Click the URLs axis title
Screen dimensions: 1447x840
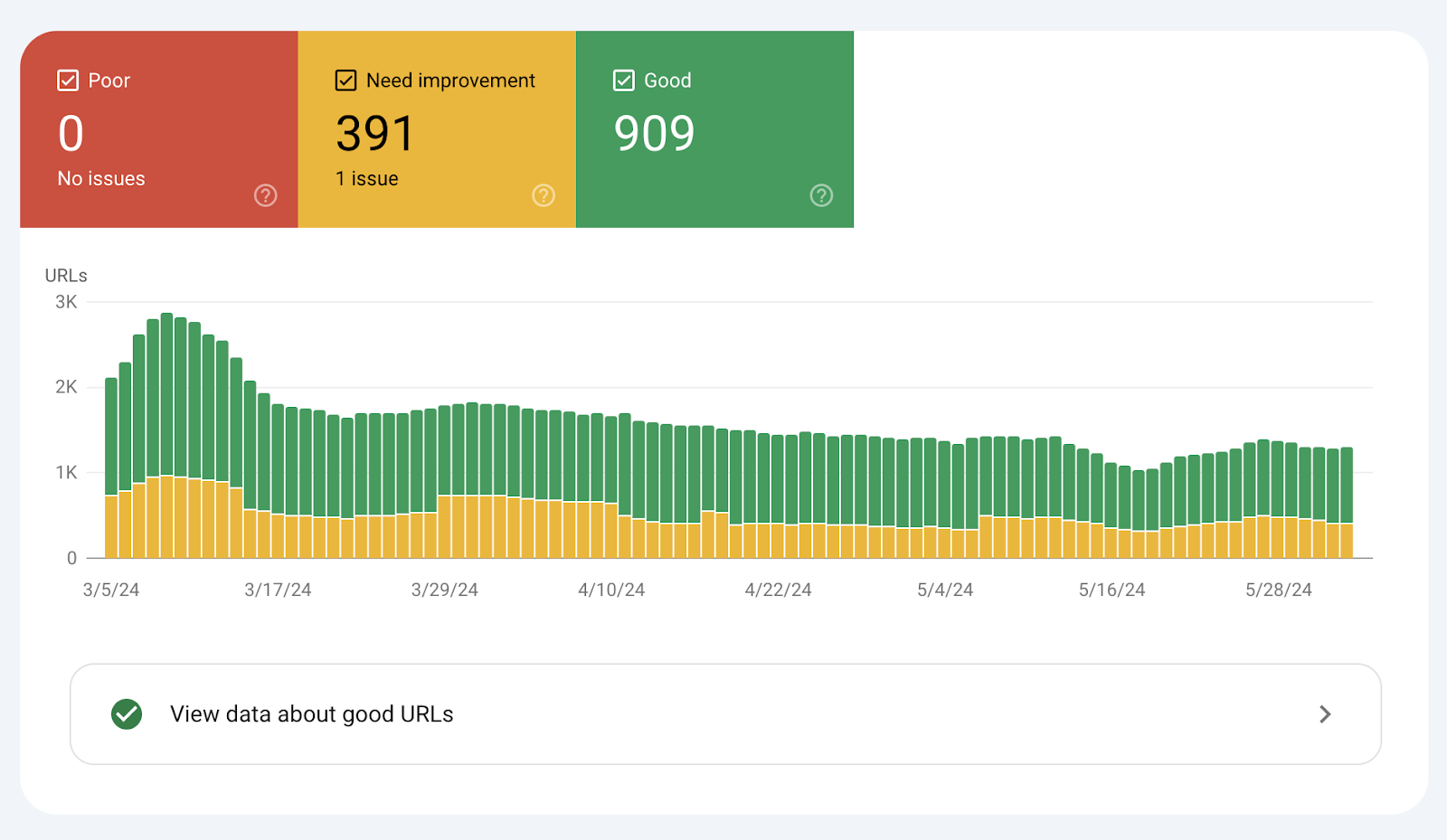pyautogui.click(x=66, y=276)
